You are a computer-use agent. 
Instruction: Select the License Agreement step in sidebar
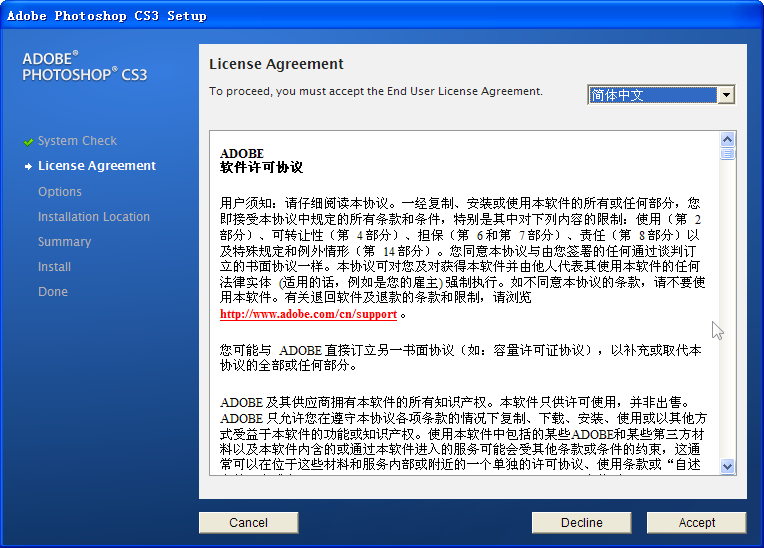coord(97,166)
